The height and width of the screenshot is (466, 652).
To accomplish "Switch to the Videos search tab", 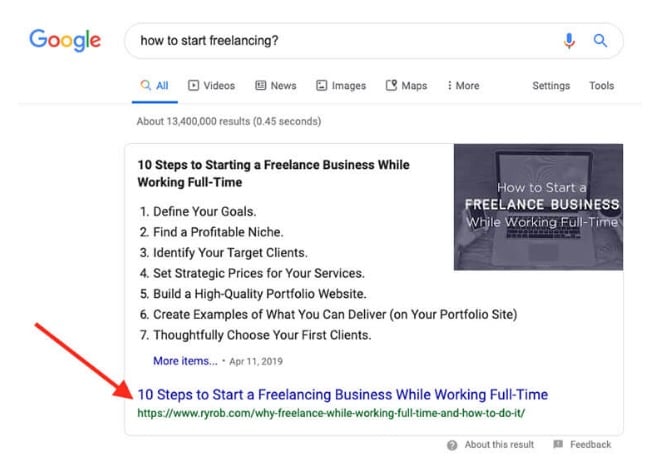I will 211,86.
